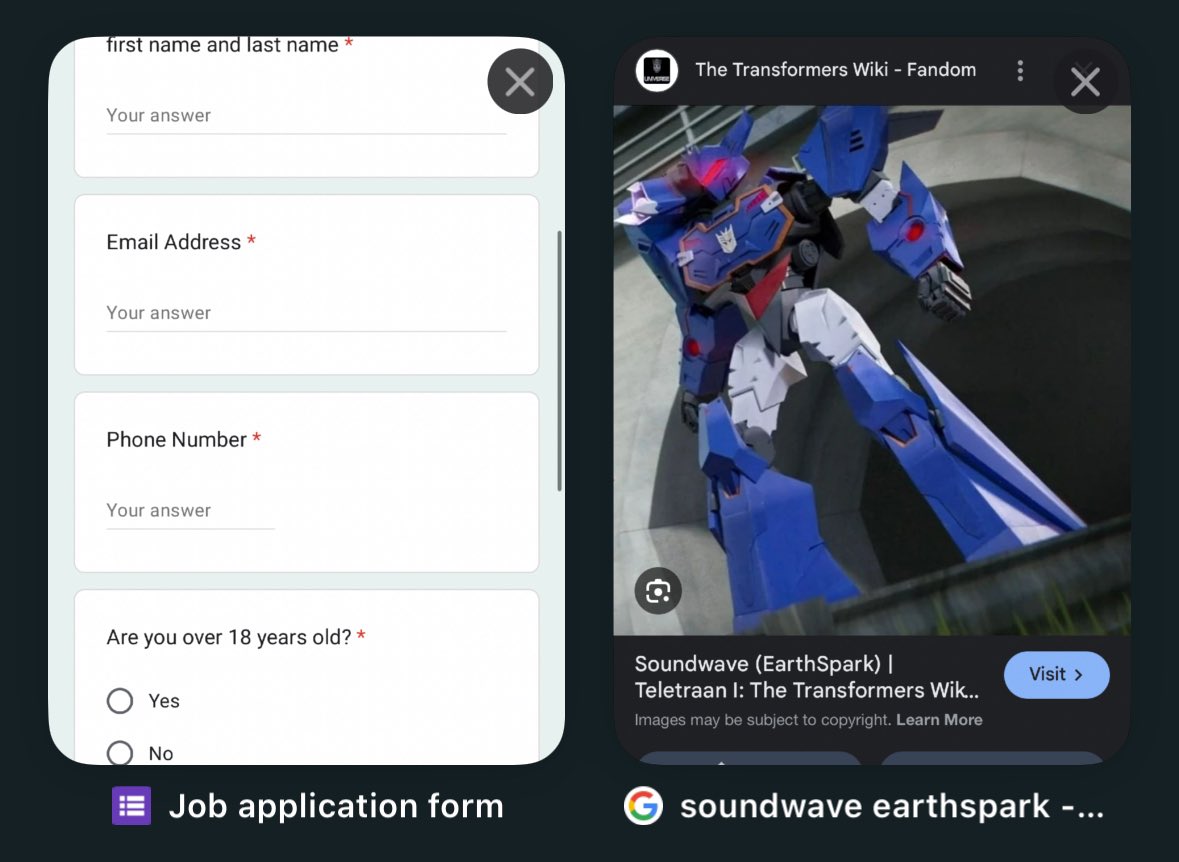The image size is (1179, 862).
Task: Click the first name and last name answer field
Action: pyautogui.click(x=306, y=117)
